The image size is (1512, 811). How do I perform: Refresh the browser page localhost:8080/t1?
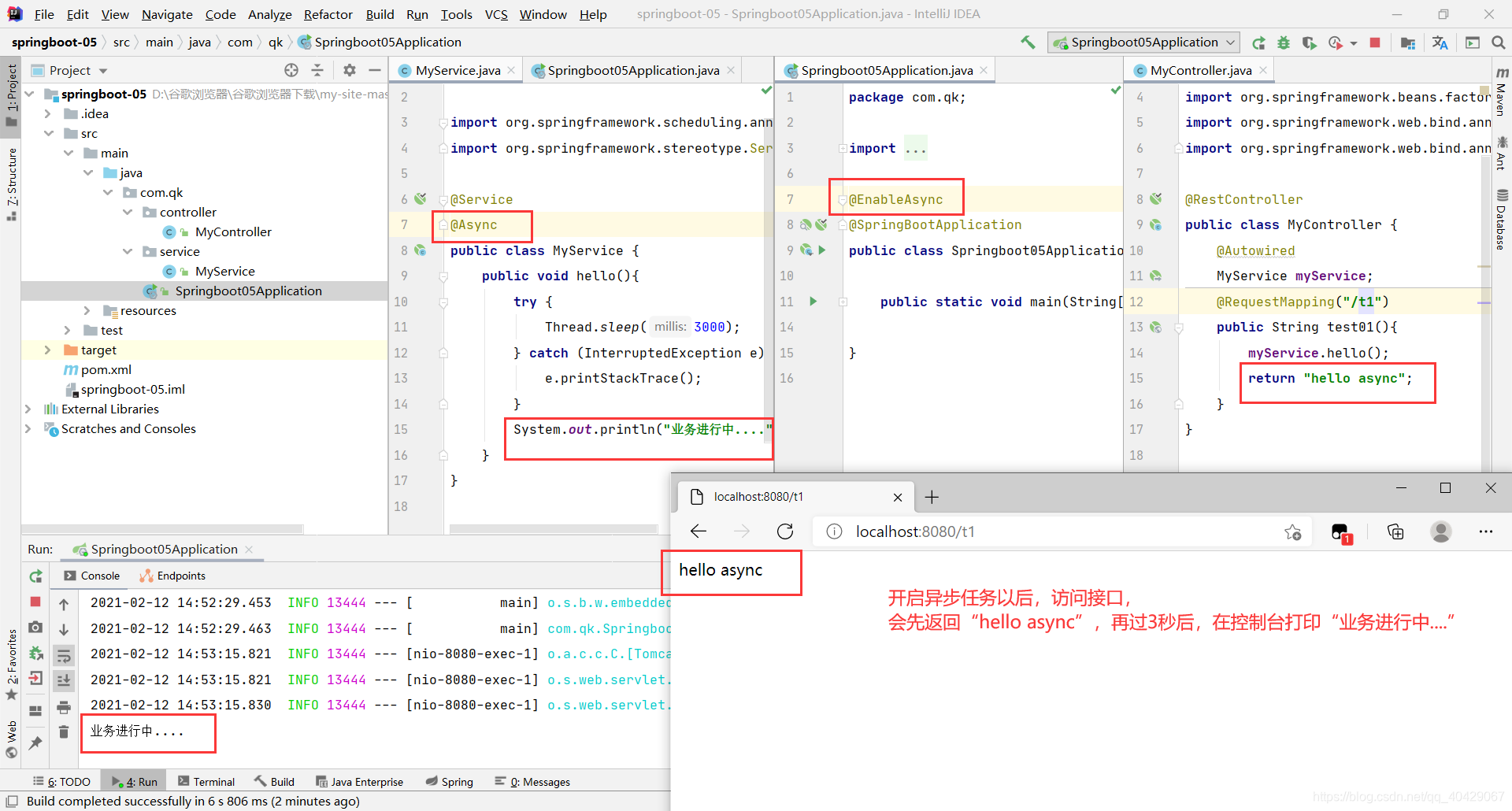coord(785,531)
